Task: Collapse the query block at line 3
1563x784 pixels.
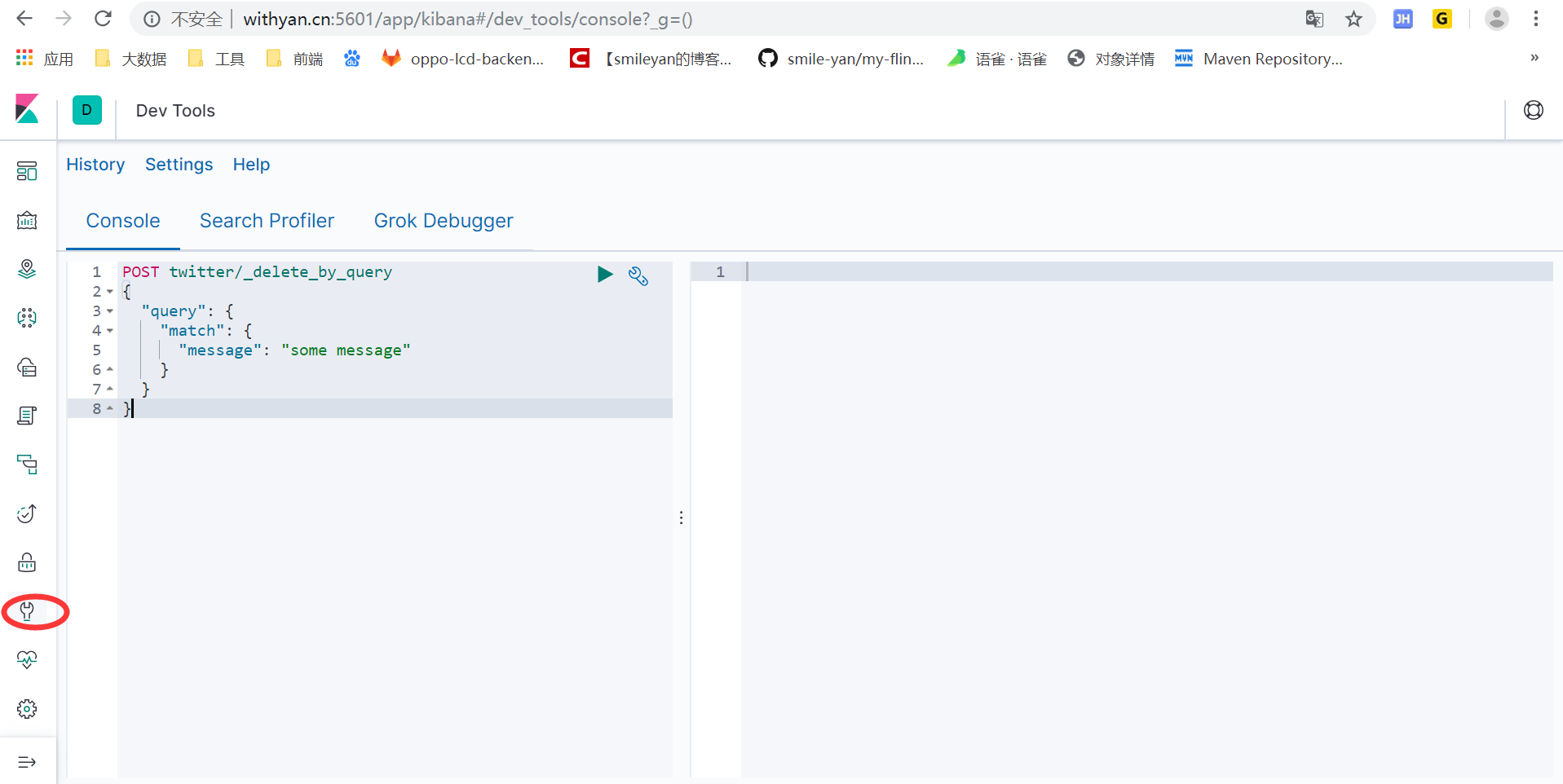Action: 110,311
